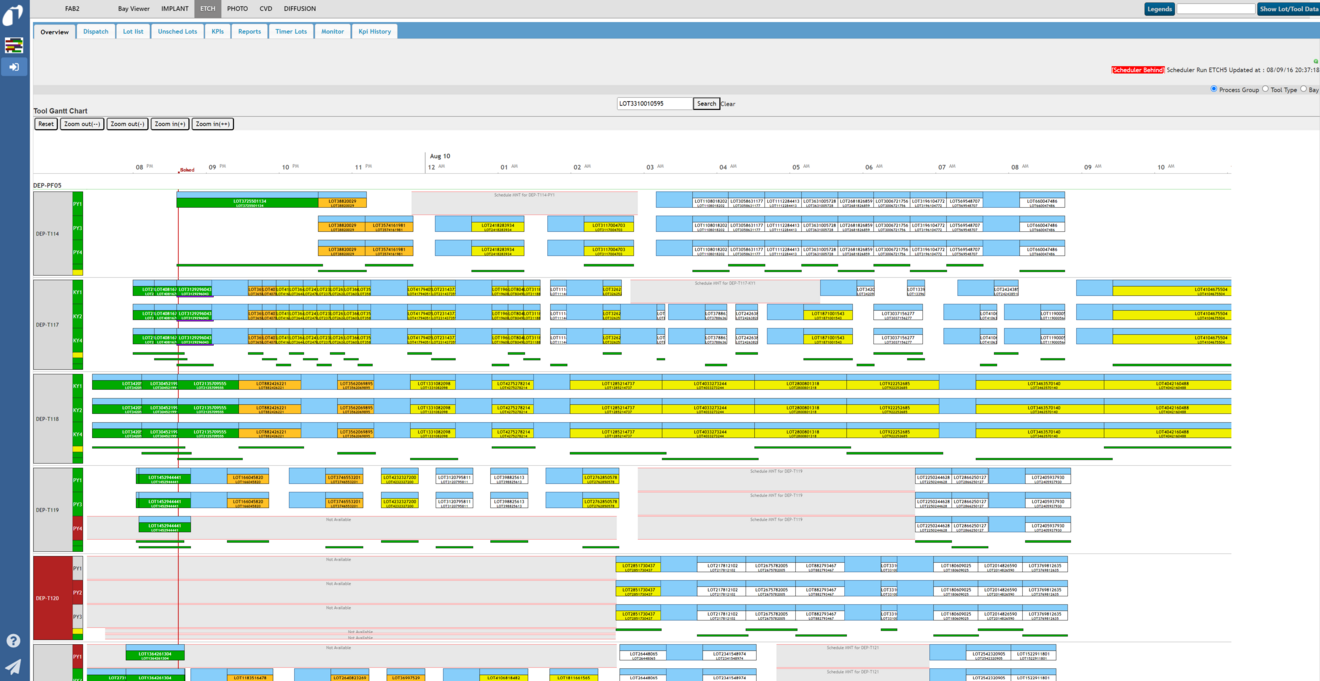This screenshot has height=681, width=1320.
Task: Open the Dispatch tab
Action: [95, 31]
